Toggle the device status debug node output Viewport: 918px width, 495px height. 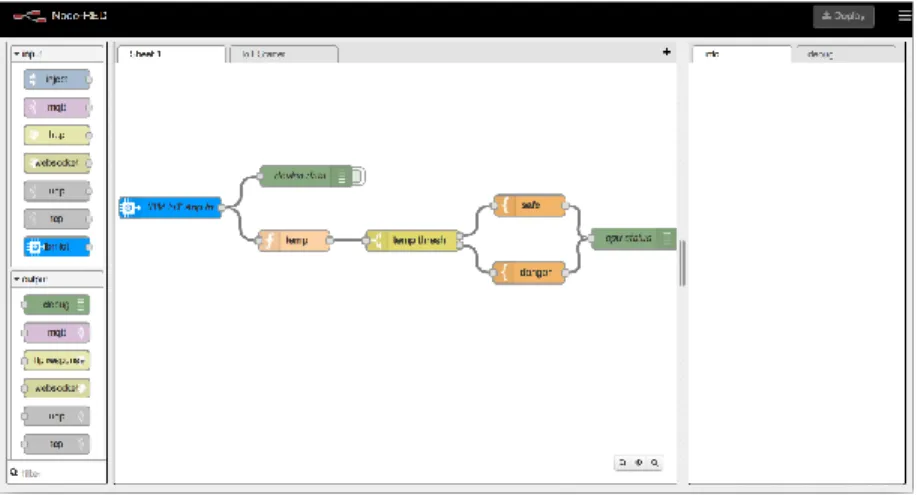click(359, 176)
